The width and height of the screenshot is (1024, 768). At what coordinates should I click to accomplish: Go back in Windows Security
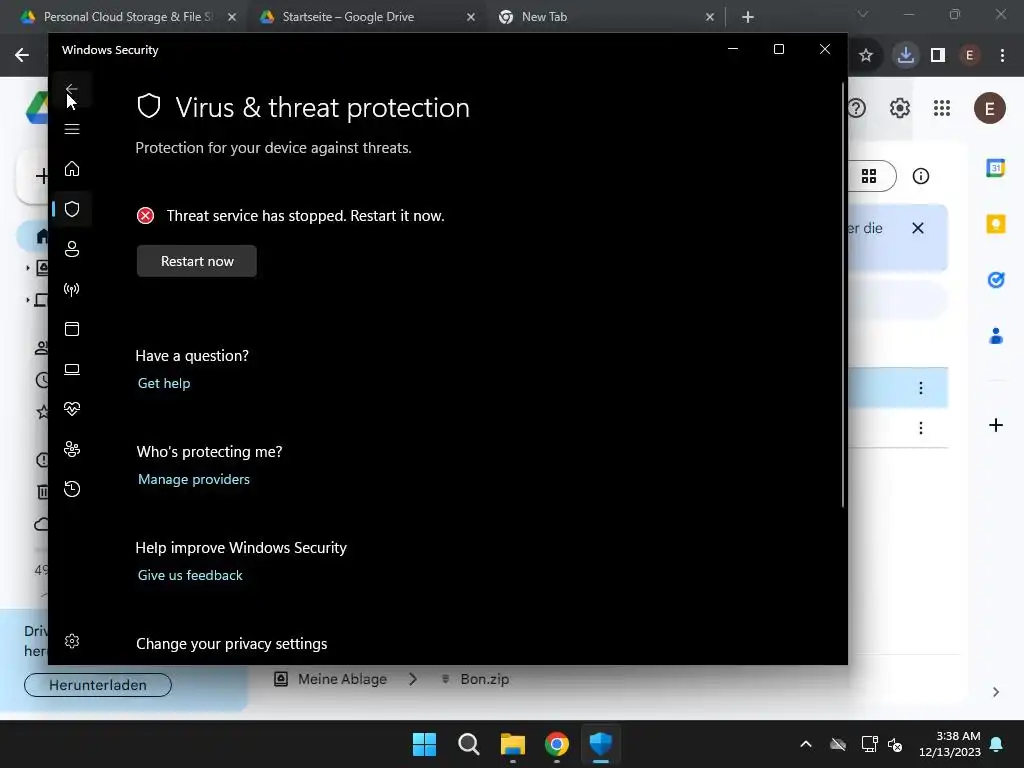pyautogui.click(x=72, y=89)
